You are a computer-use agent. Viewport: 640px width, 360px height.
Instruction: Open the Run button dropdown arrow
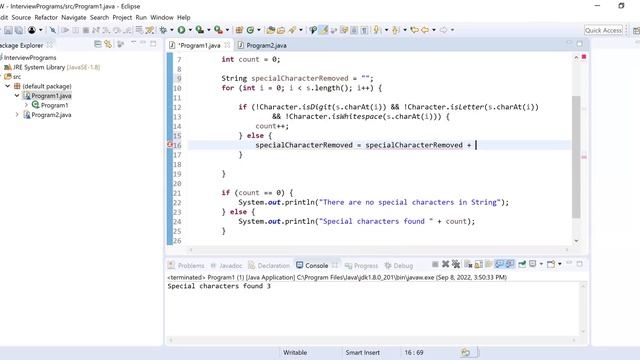click(190, 30)
